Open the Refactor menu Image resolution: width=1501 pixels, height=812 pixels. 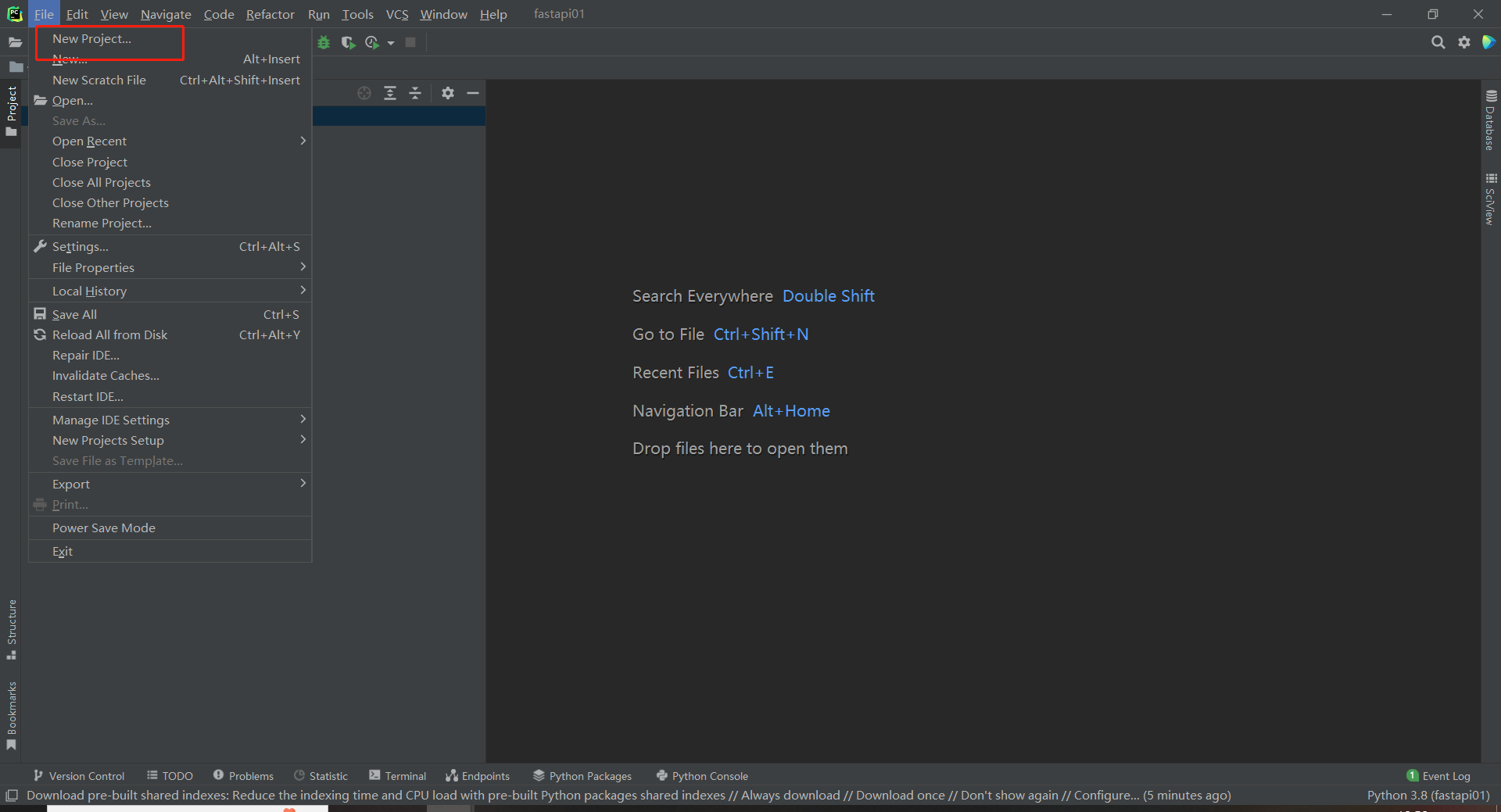(270, 14)
